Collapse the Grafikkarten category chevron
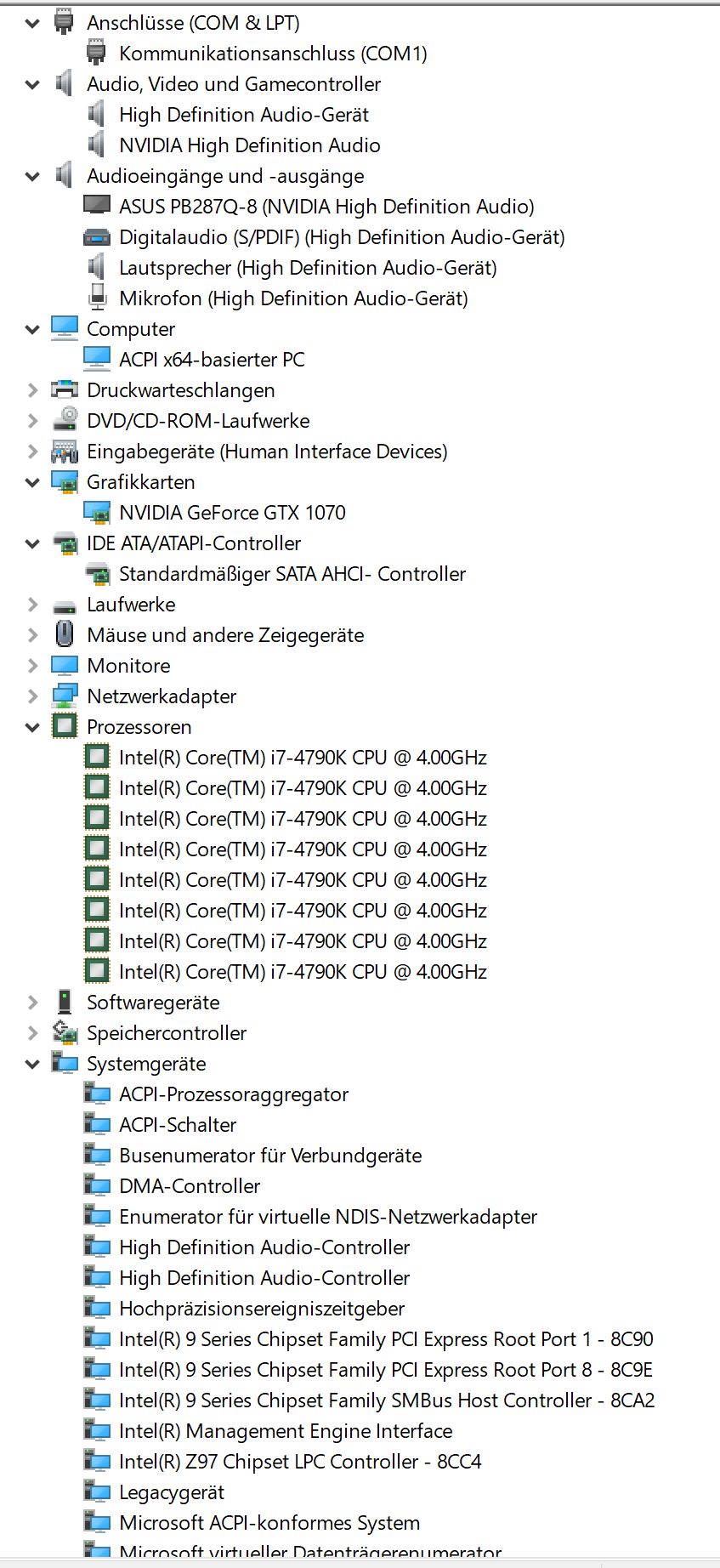 [x=32, y=482]
